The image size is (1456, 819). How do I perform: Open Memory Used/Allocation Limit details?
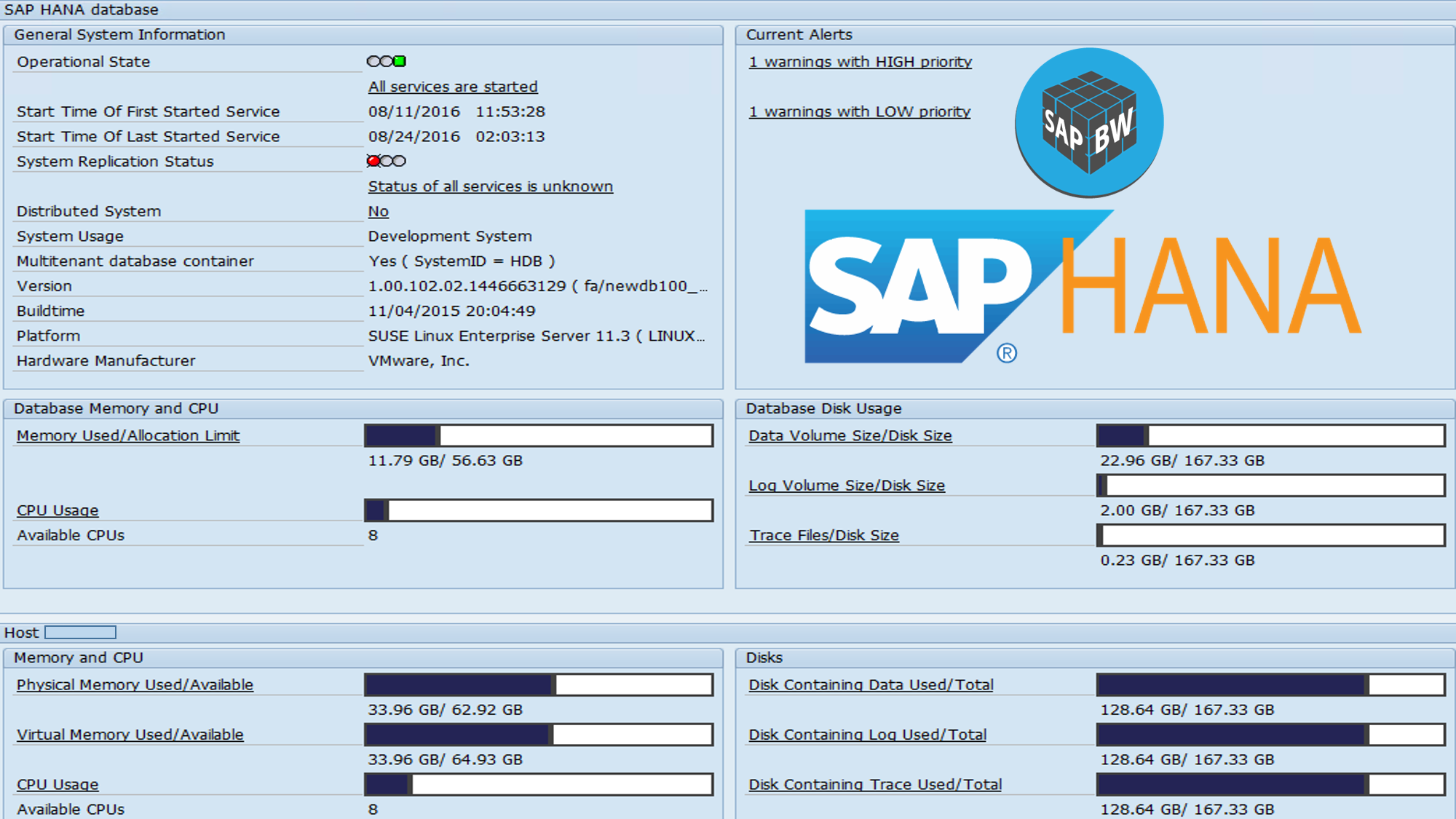point(127,435)
